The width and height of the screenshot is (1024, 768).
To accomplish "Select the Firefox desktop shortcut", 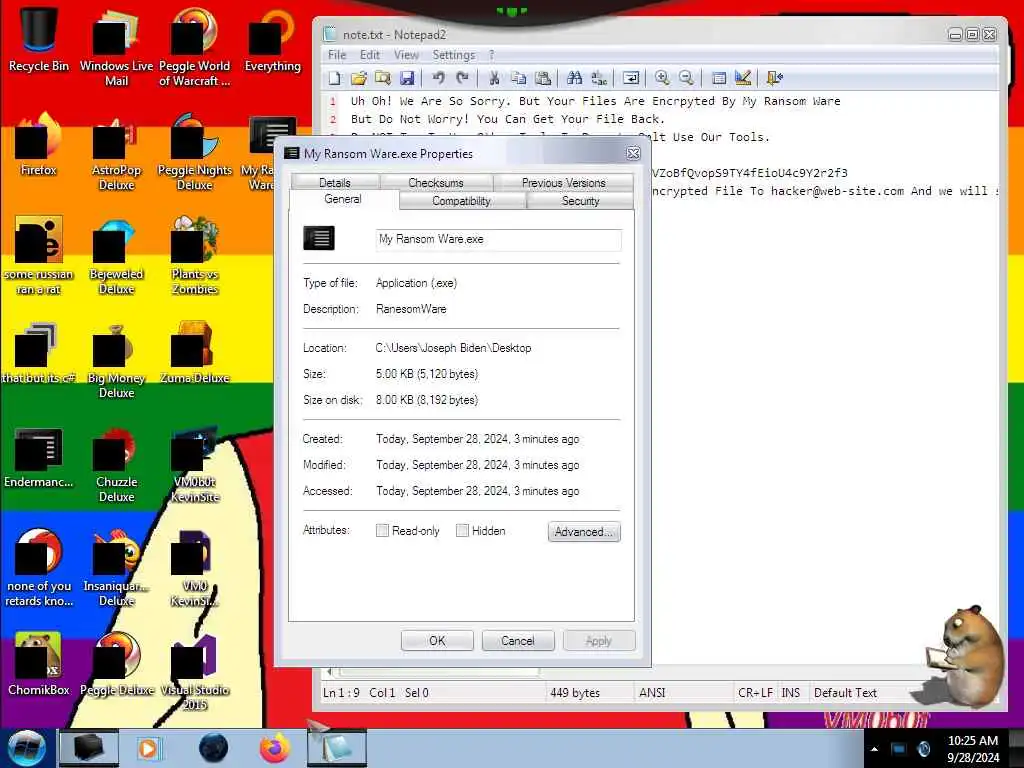I will (39, 144).
